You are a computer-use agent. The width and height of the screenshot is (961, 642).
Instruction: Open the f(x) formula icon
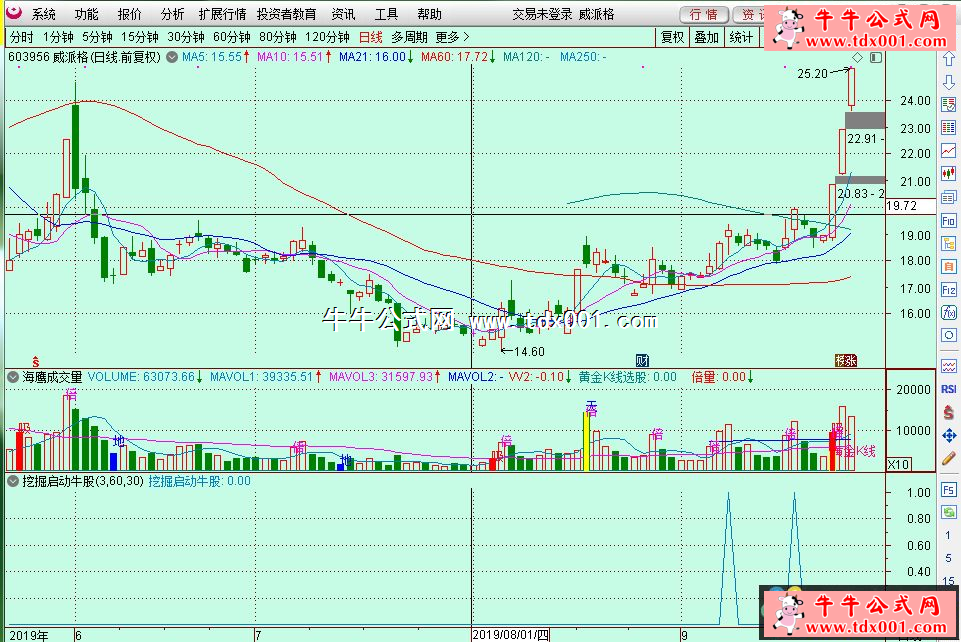pyautogui.click(x=948, y=312)
